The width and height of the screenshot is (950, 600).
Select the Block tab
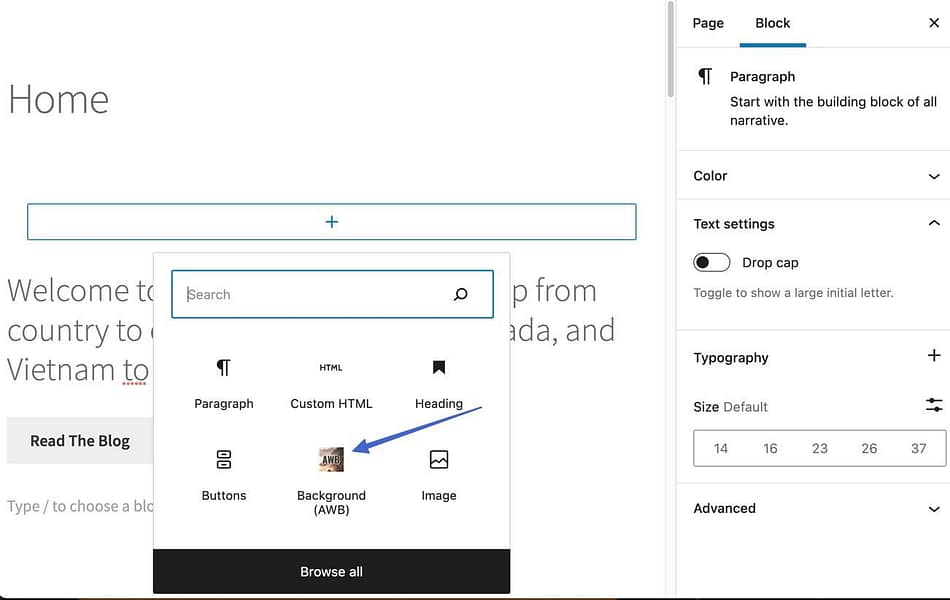(x=772, y=22)
